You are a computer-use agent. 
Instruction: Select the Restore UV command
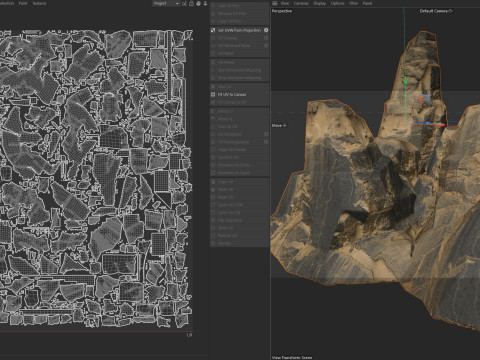click(x=239, y=235)
